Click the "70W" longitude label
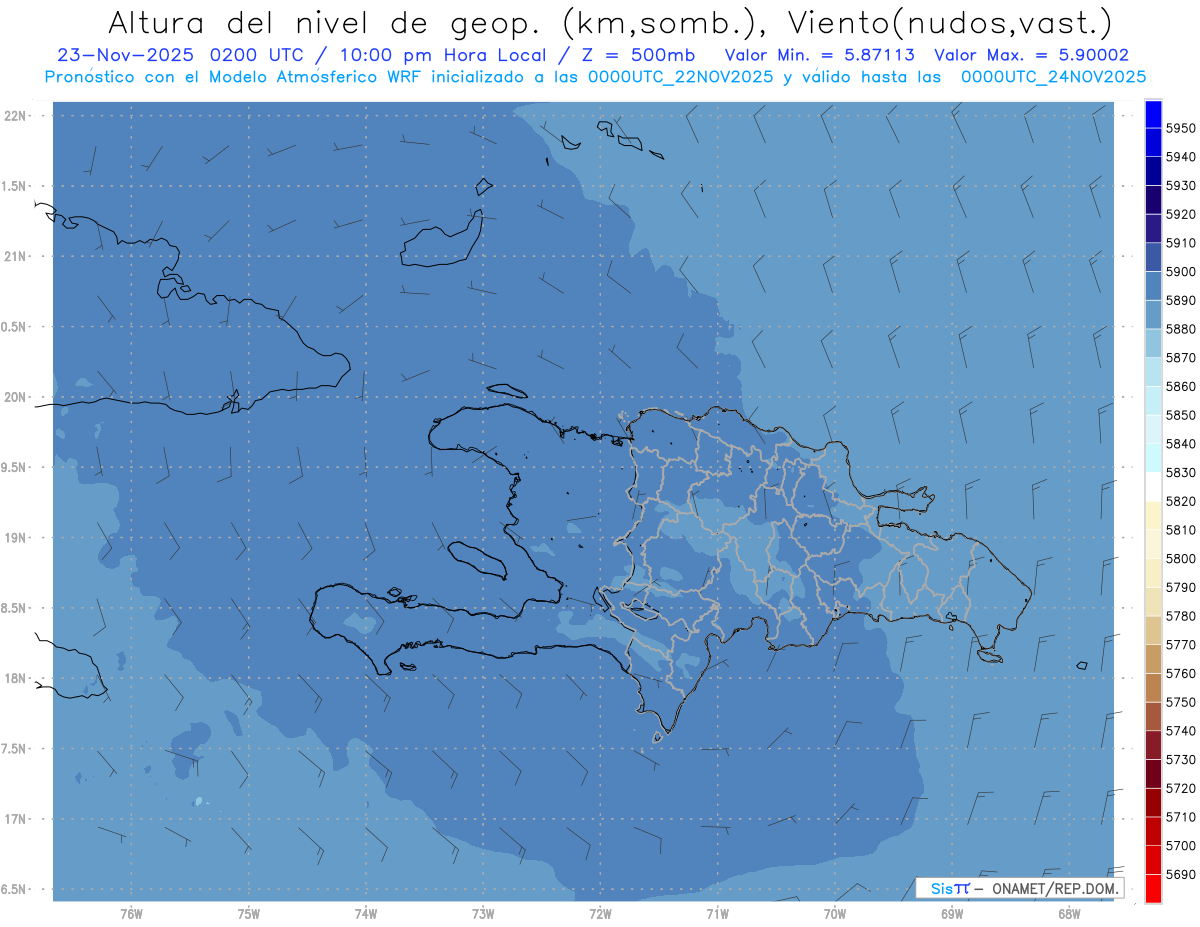 pyautogui.click(x=835, y=914)
